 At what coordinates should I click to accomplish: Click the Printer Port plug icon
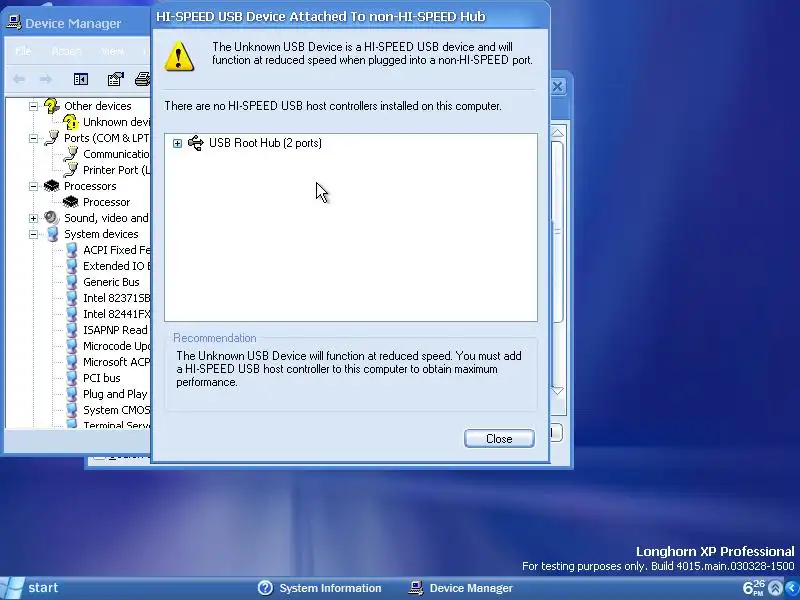(x=71, y=170)
